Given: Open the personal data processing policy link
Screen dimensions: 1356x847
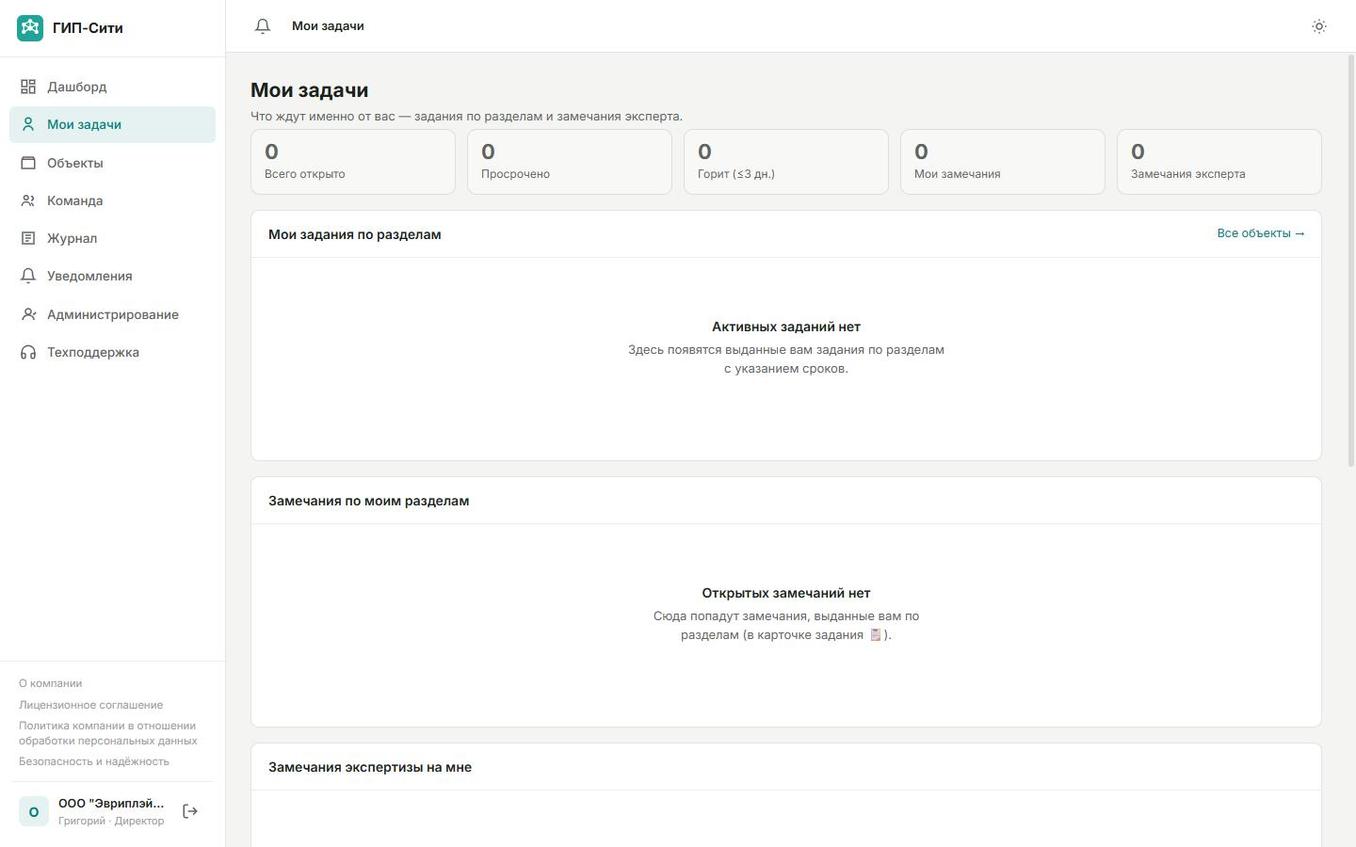Looking at the screenshot, I should click(108, 733).
